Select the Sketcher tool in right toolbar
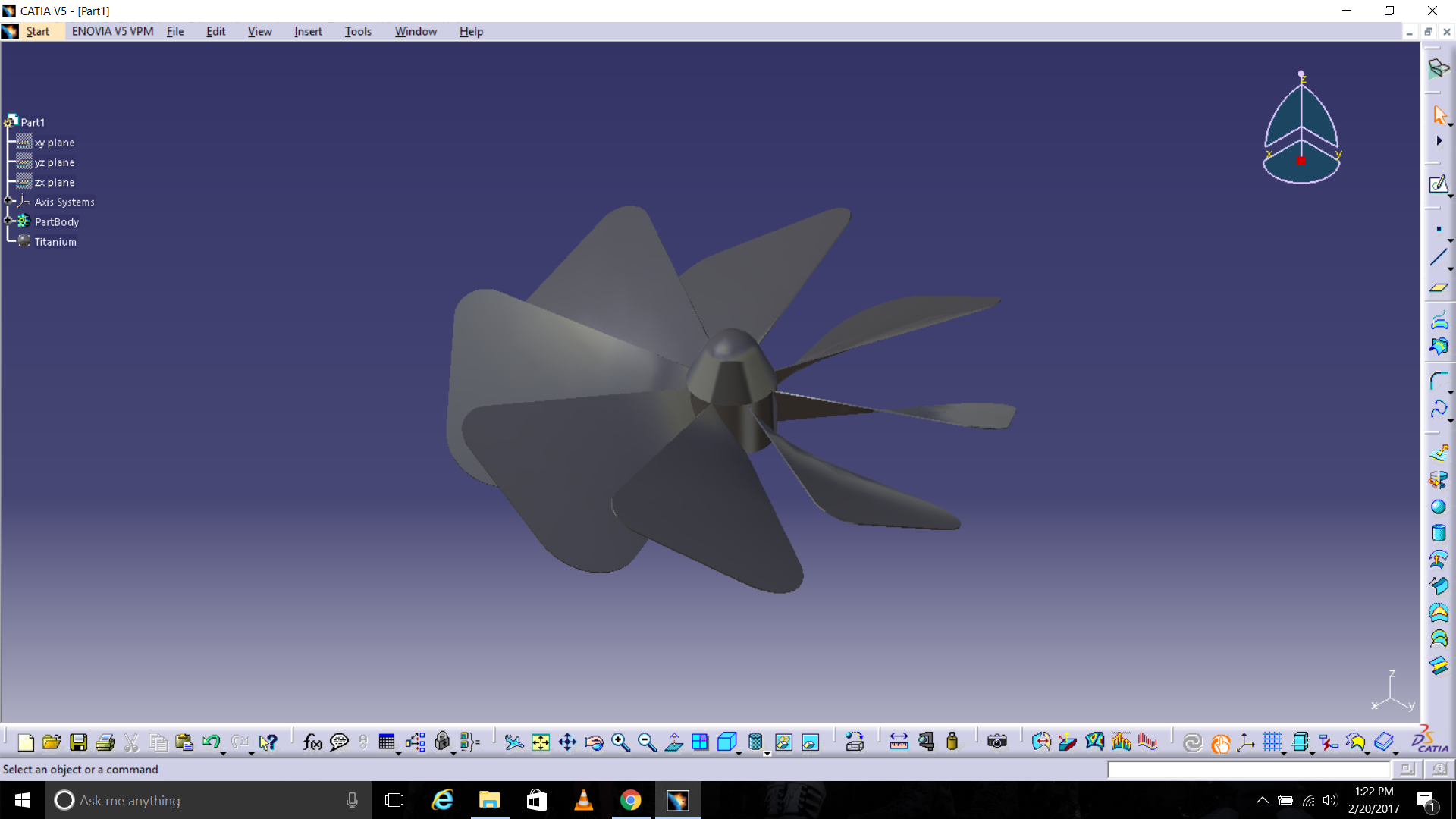The height and width of the screenshot is (819, 1456). click(1438, 185)
